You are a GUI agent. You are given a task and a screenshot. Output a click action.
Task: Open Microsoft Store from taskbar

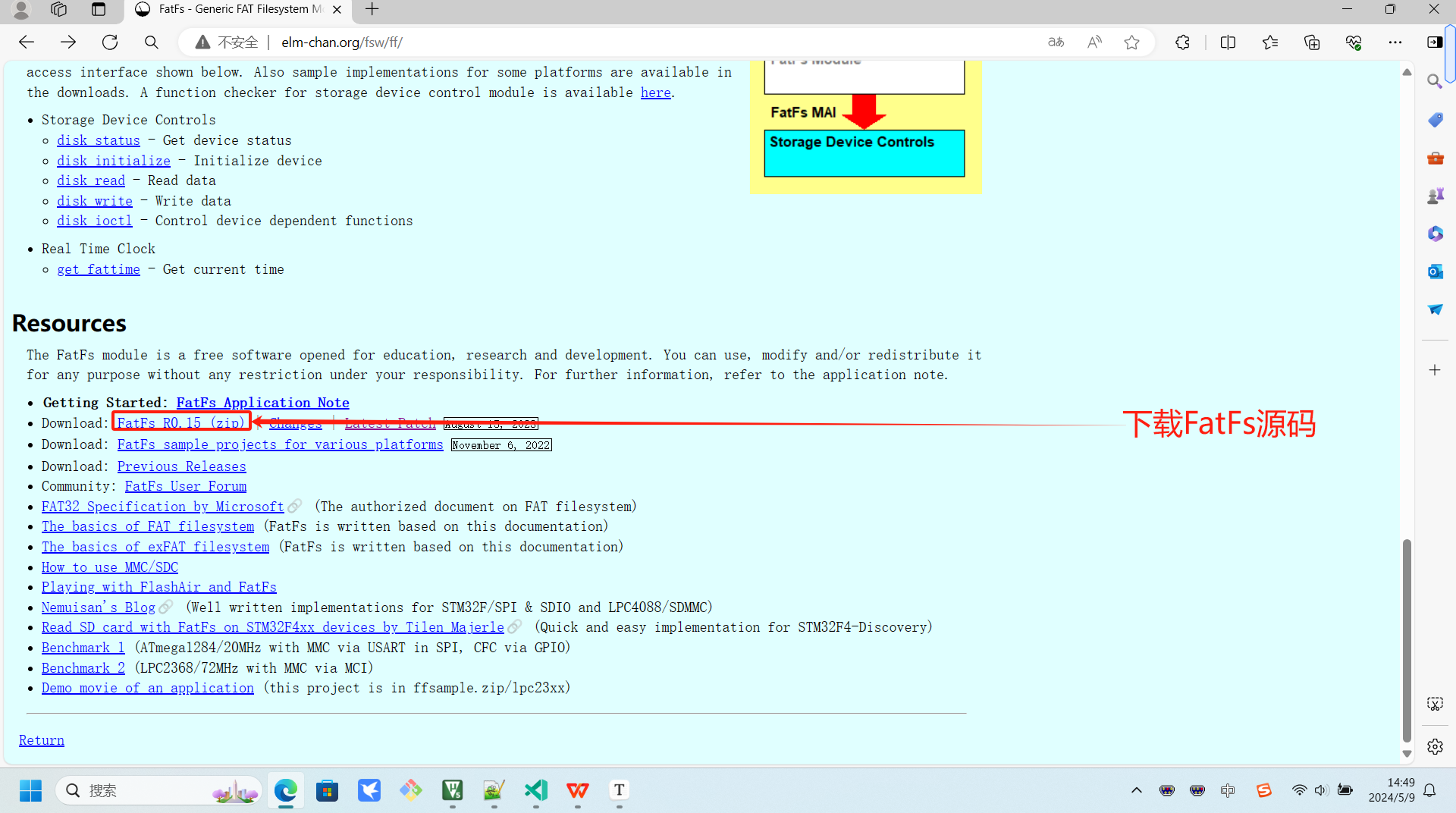(328, 790)
